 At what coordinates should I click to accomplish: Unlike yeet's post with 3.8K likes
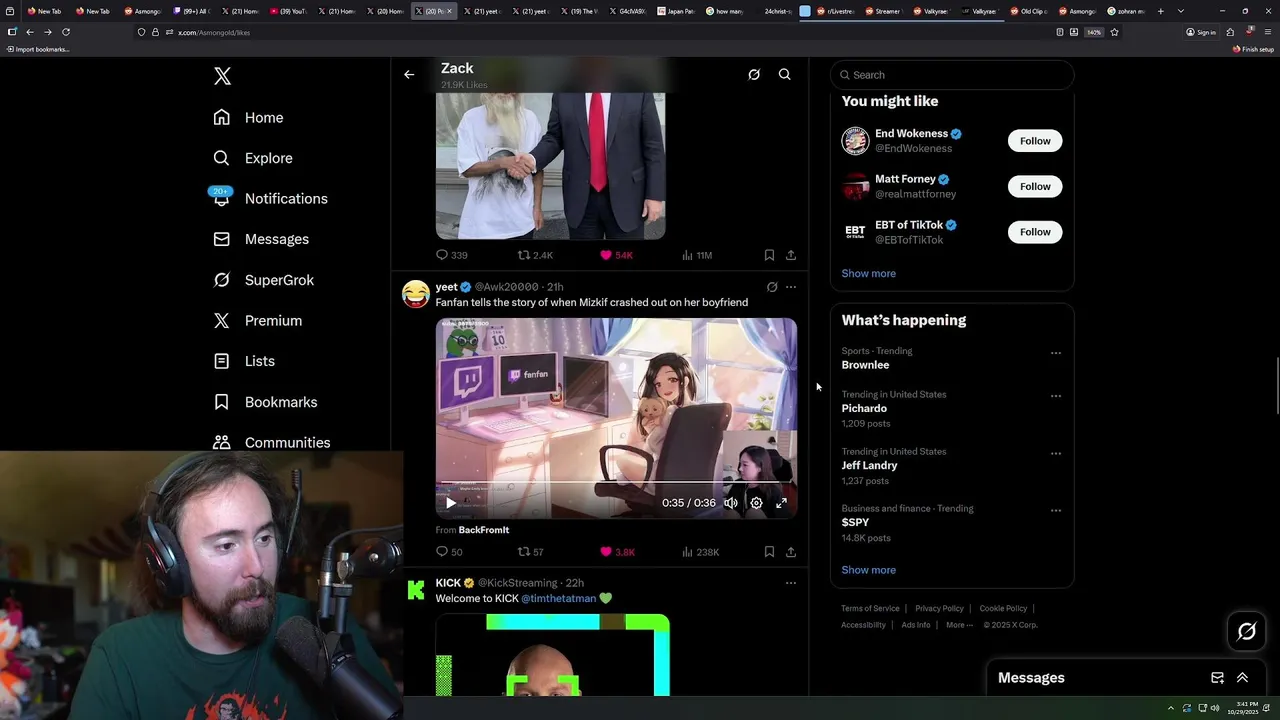(x=617, y=552)
